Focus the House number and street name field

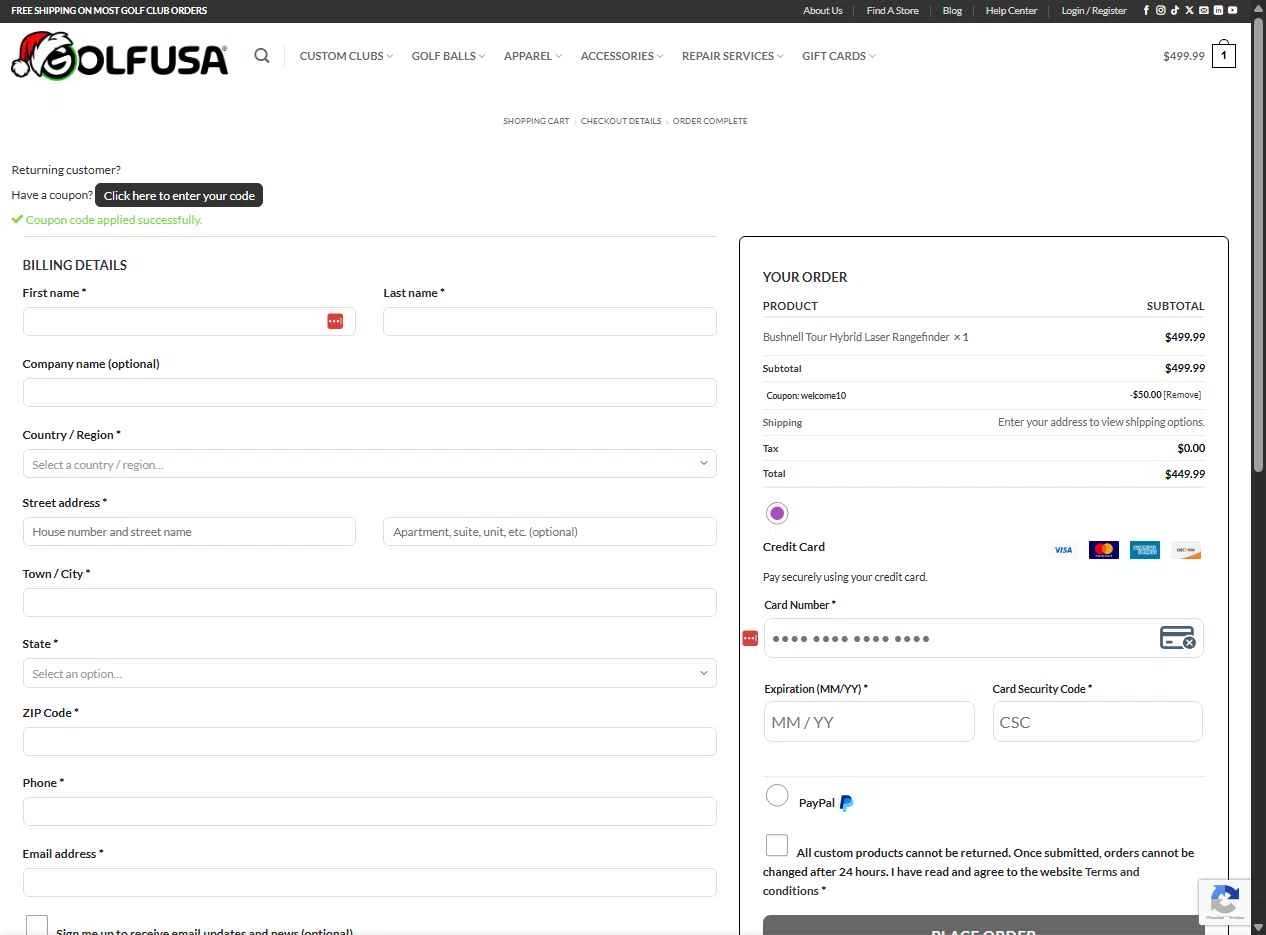[189, 532]
